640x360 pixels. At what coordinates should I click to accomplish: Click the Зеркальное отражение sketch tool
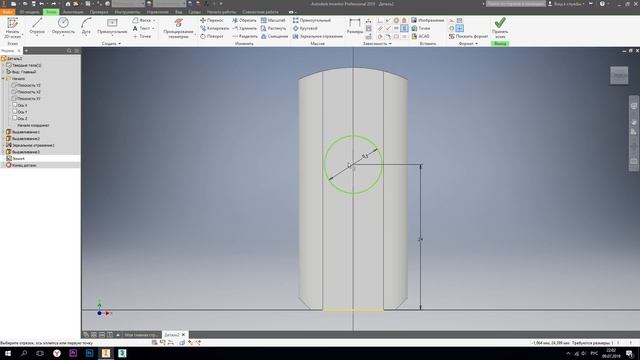(x=318, y=36)
